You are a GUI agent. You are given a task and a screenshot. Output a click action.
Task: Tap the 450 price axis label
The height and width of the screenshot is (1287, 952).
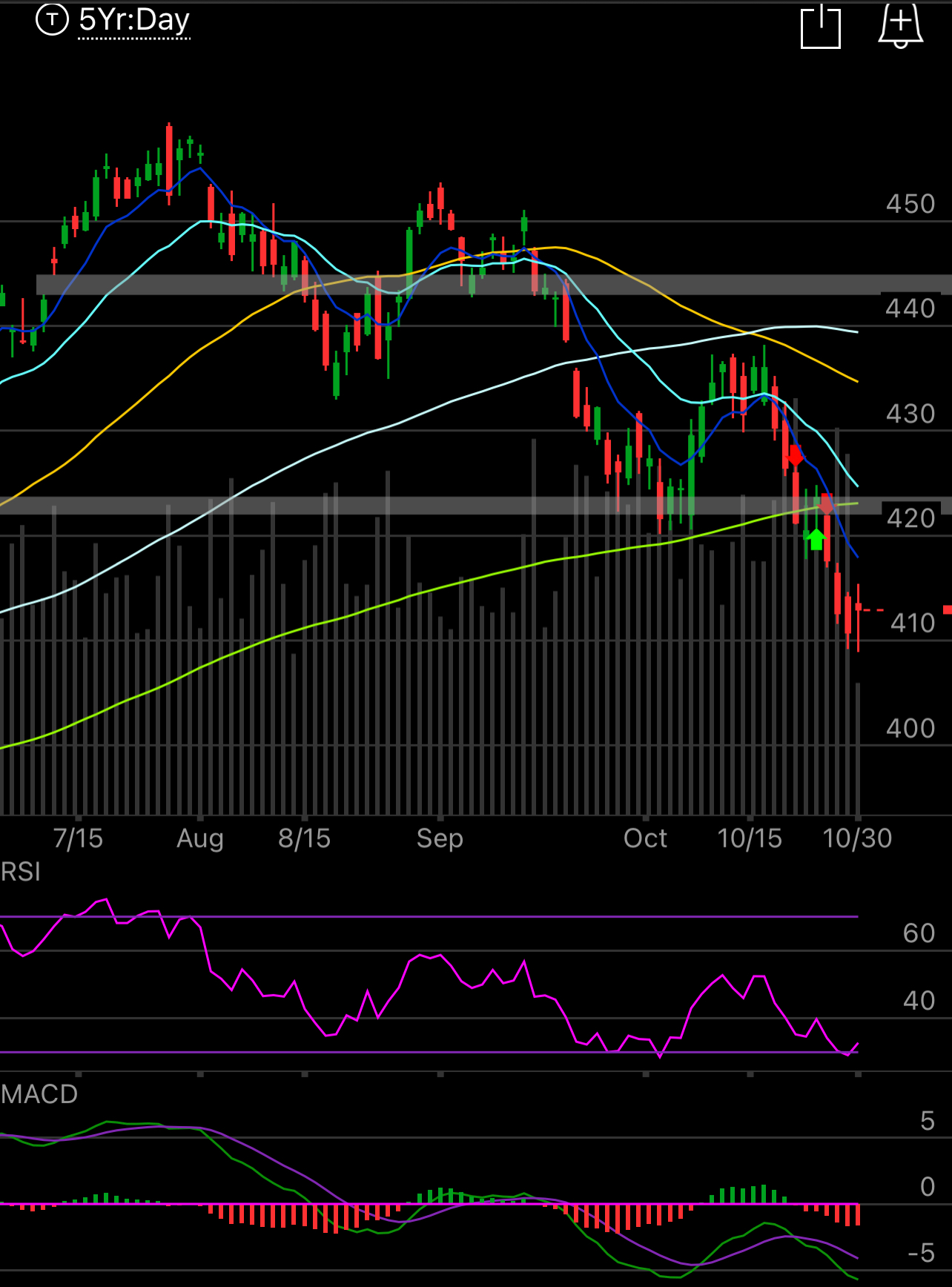pyautogui.click(x=910, y=204)
